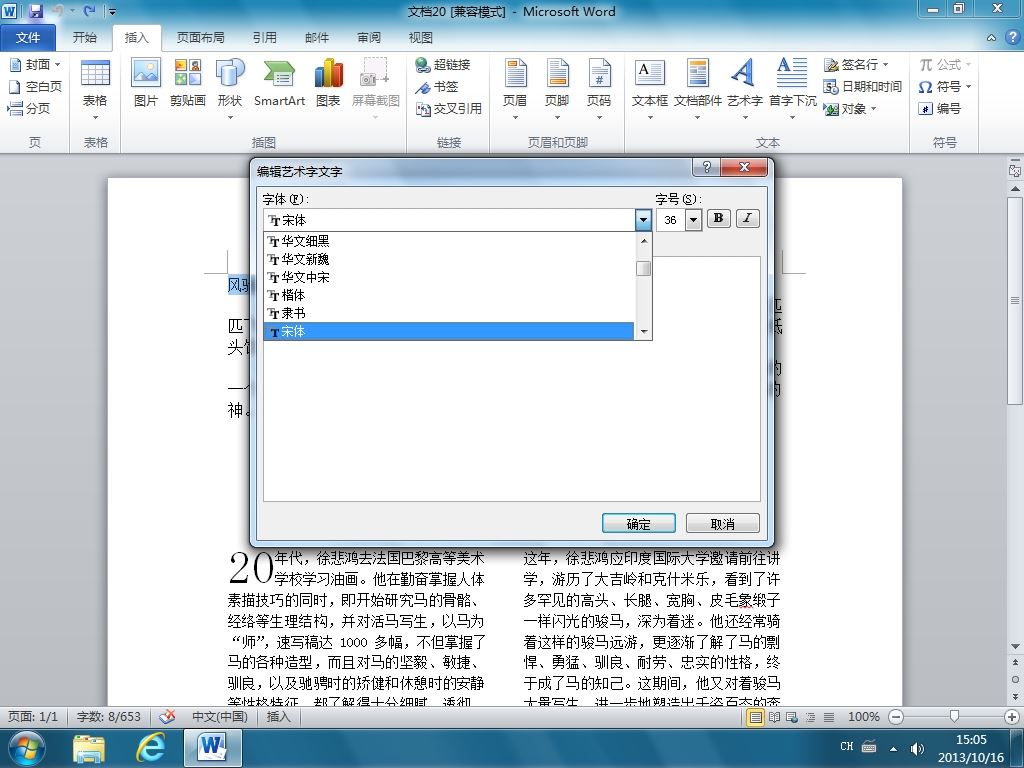The height and width of the screenshot is (768, 1024).
Task: Open the Table (表格) insert menu
Action: pos(95,90)
